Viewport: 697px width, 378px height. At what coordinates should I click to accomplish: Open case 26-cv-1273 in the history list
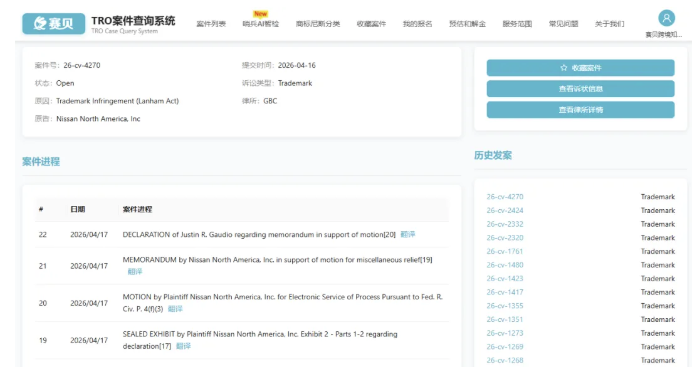505,333
